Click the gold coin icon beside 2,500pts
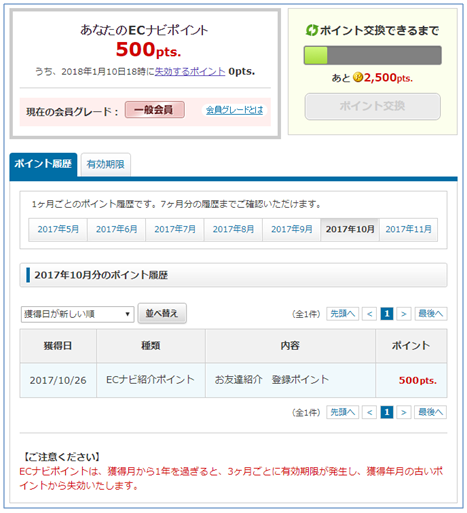The width and height of the screenshot is (467, 513). click(358, 77)
